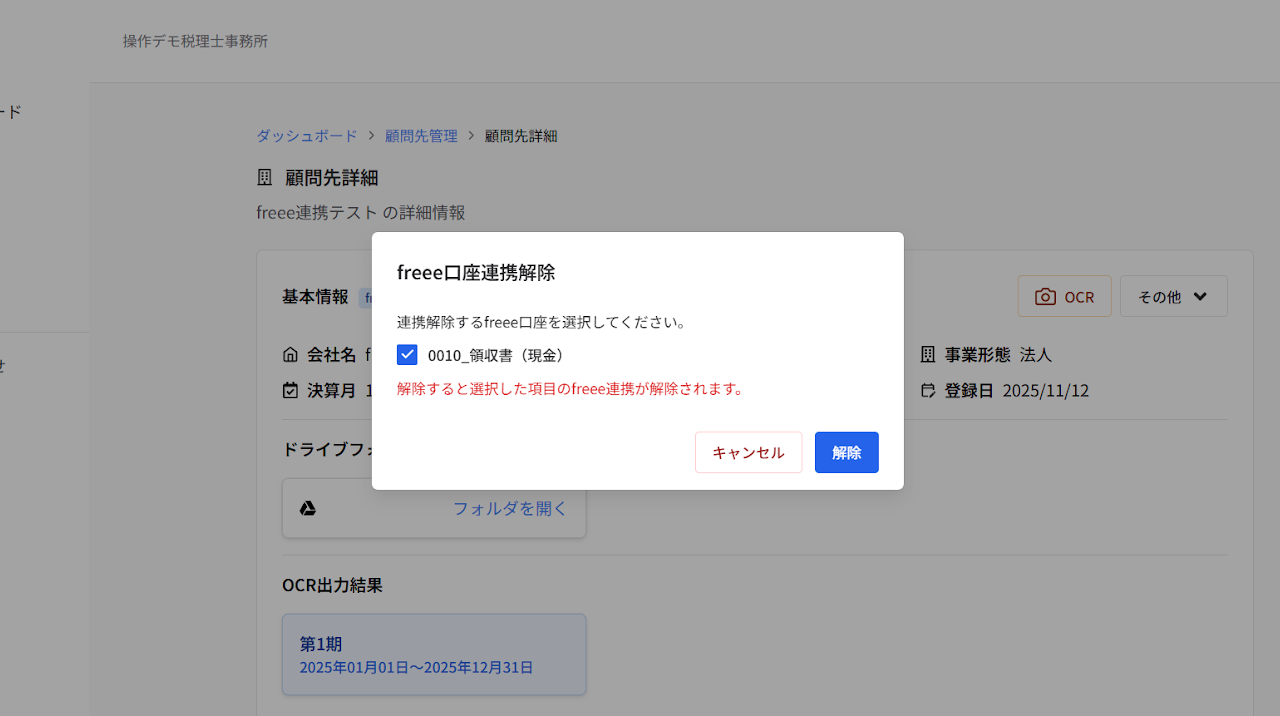Click the OCR camera icon
Screen dimensions: 1280x716
point(1045,297)
